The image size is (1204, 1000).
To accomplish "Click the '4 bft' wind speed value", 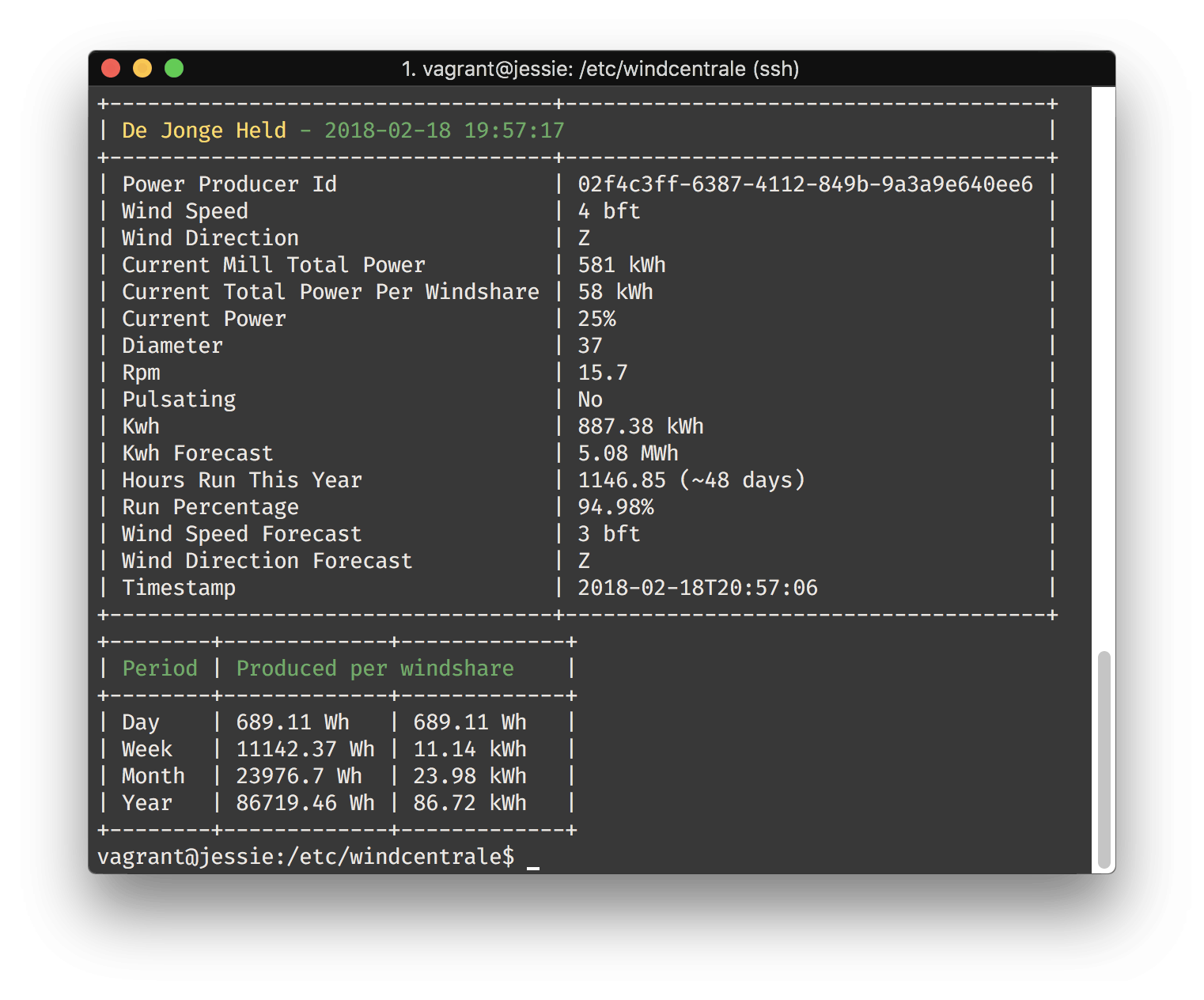I will (609, 211).
